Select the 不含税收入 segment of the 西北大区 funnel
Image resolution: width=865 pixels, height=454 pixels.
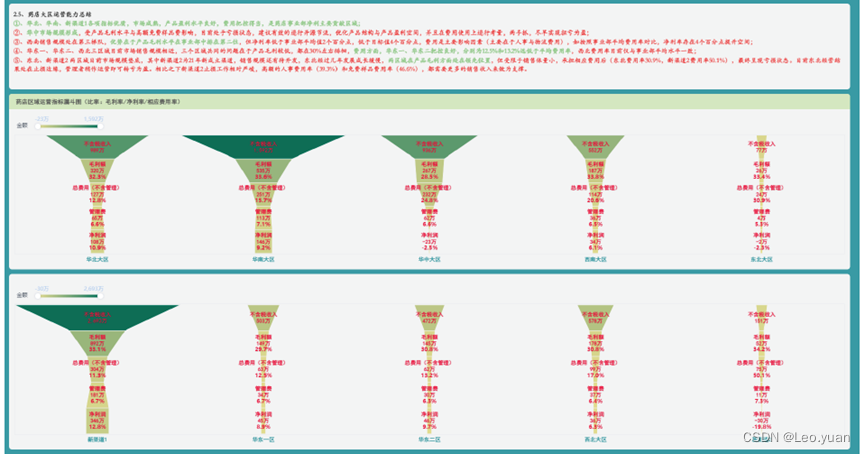(x=595, y=318)
